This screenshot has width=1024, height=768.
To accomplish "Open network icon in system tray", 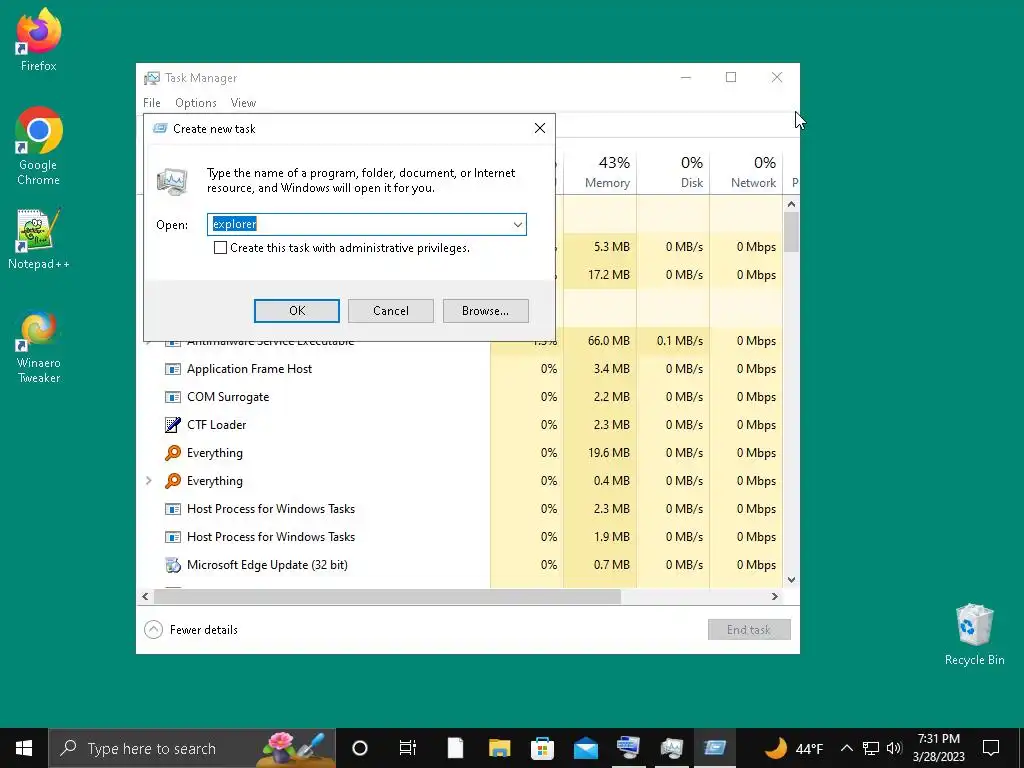I will click(871, 748).
